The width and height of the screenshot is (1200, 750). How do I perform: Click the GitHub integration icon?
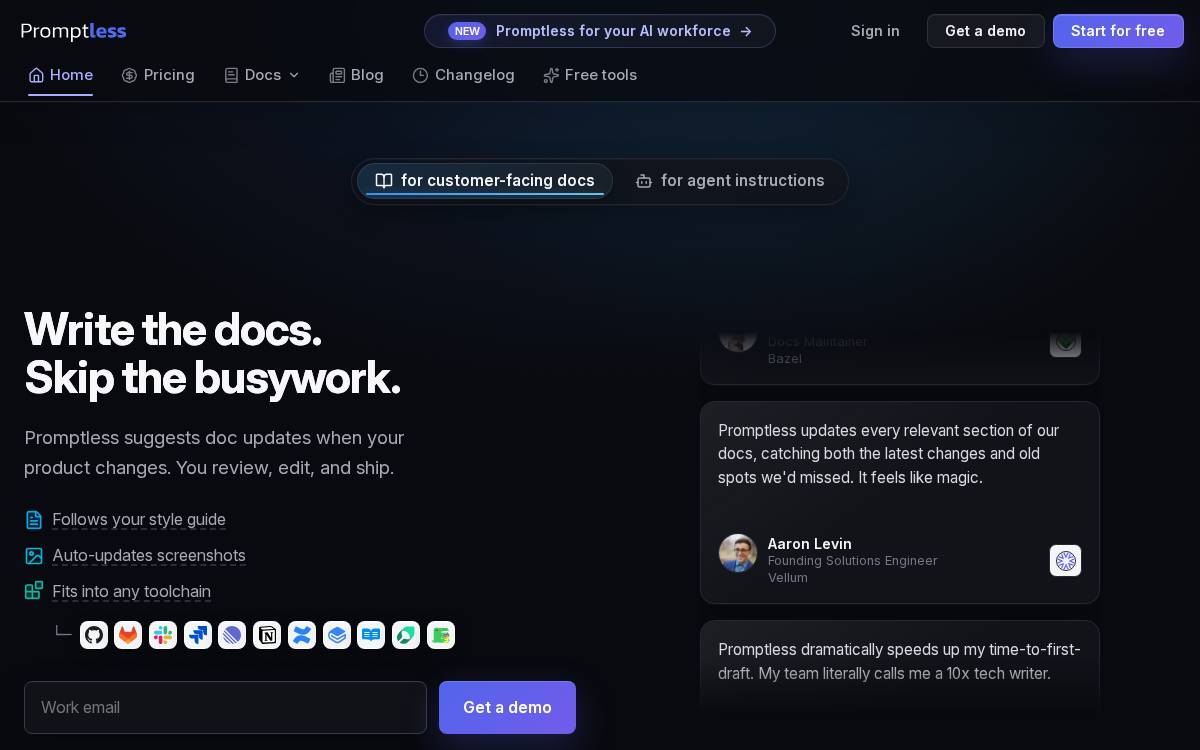click(94, 635)
